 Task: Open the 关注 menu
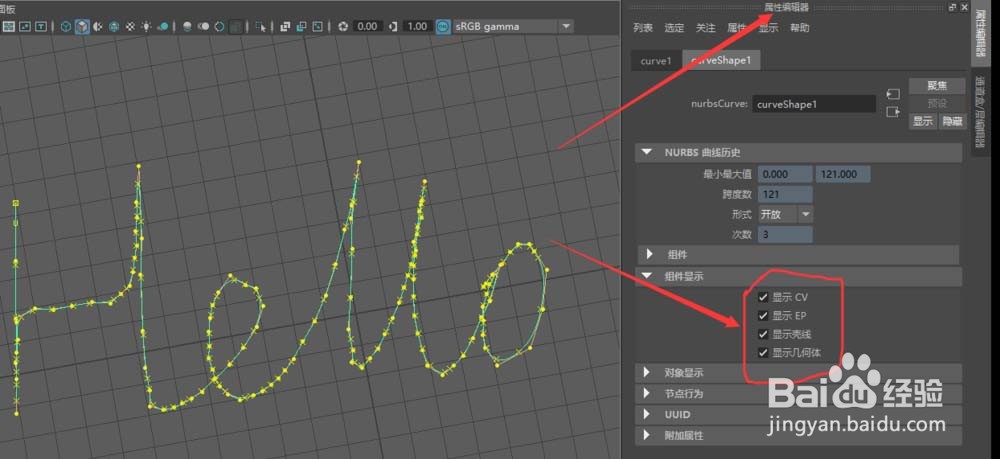(x=705, y=28)
